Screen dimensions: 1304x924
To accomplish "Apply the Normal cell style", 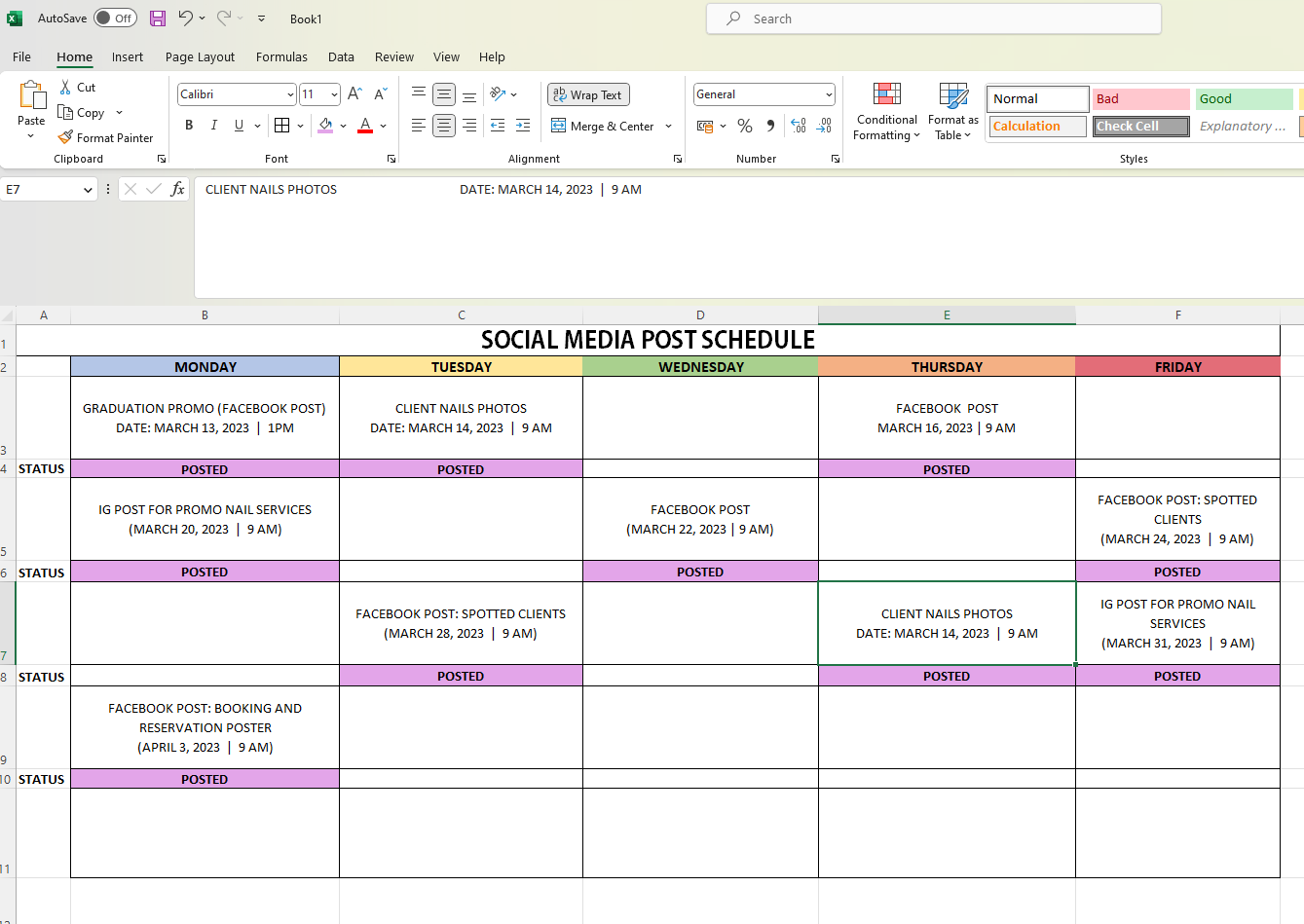I will (1039, 99).
